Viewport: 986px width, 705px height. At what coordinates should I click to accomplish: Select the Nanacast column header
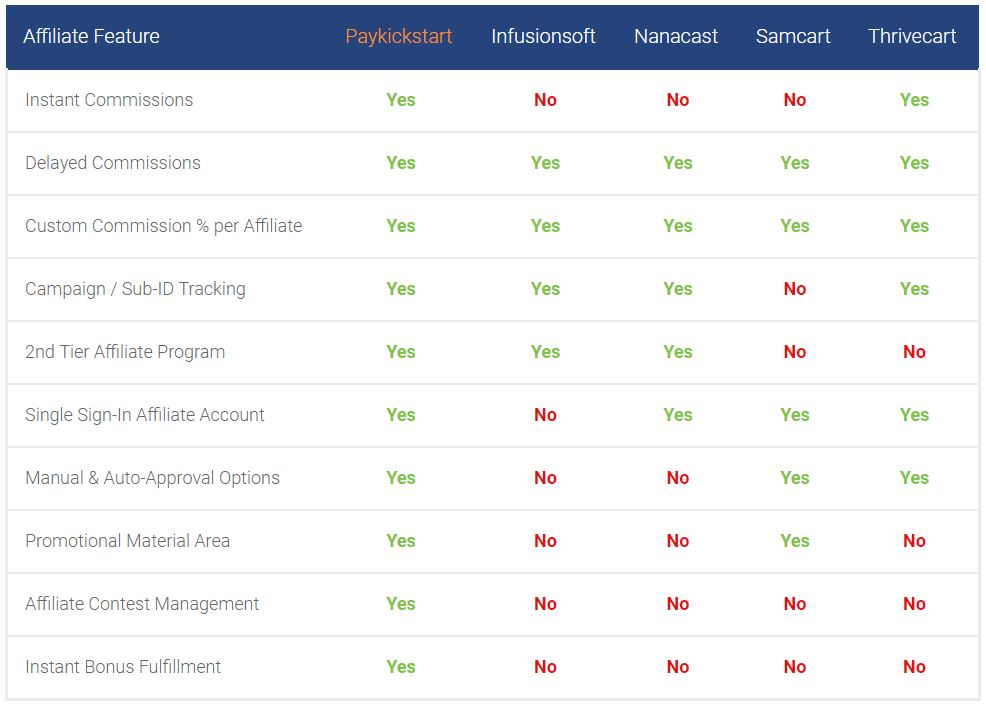(676, 36)
